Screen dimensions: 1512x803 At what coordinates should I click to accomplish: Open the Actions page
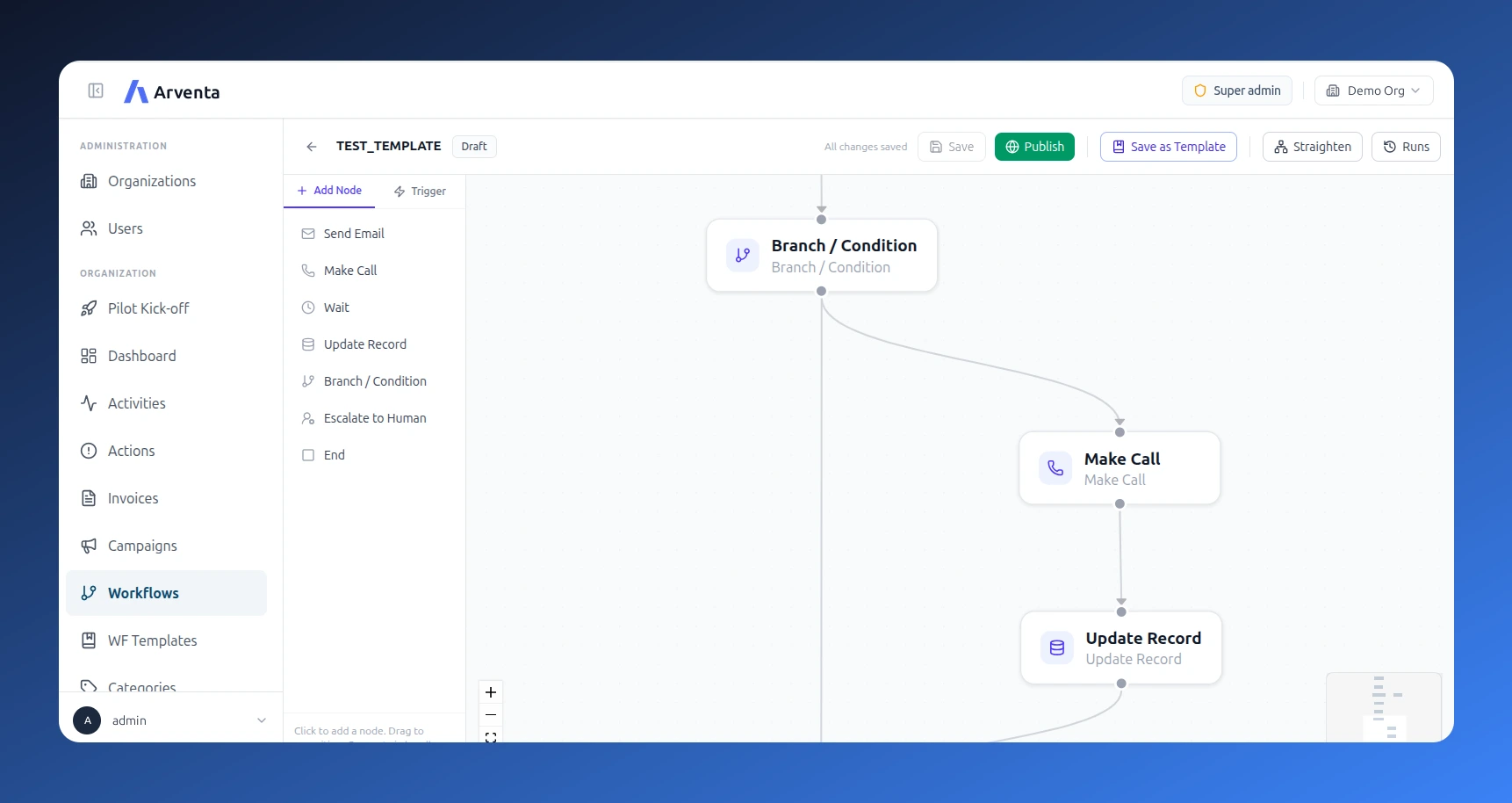tap(166, 451)
